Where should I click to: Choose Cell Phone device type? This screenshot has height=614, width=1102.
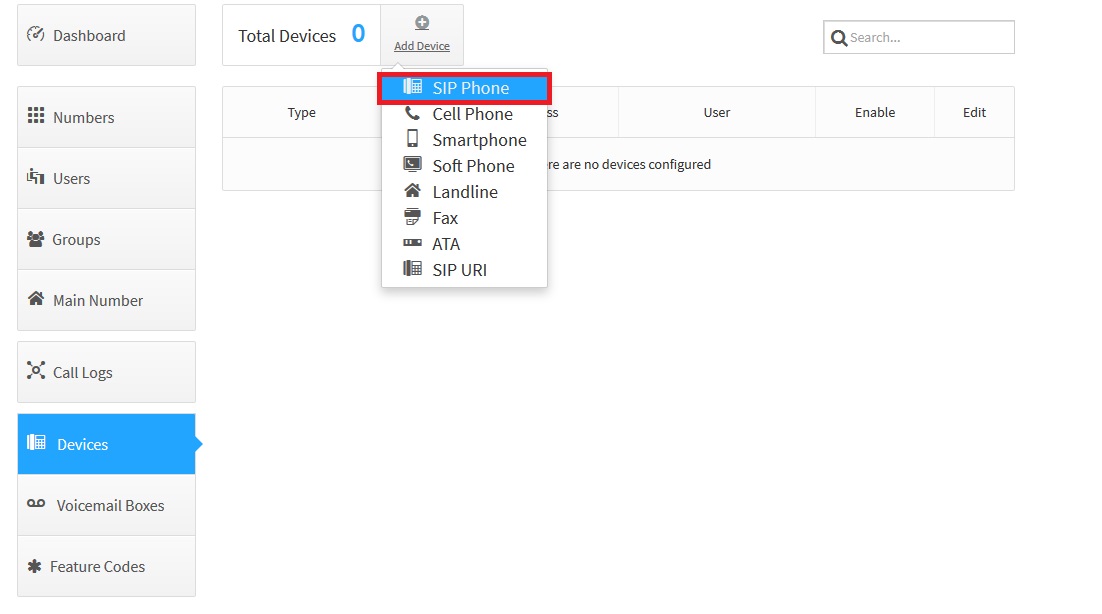tap(471, 114)
